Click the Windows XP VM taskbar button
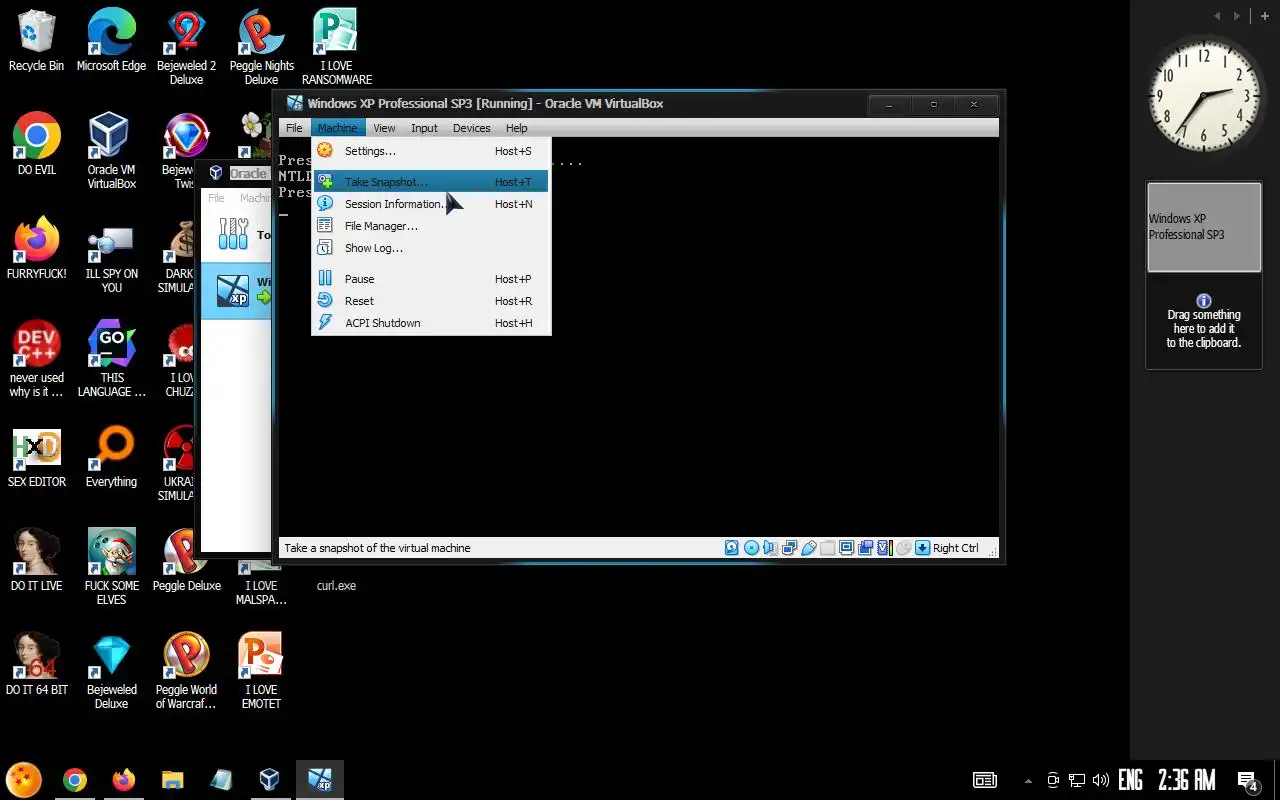 (x=320, y=780)
